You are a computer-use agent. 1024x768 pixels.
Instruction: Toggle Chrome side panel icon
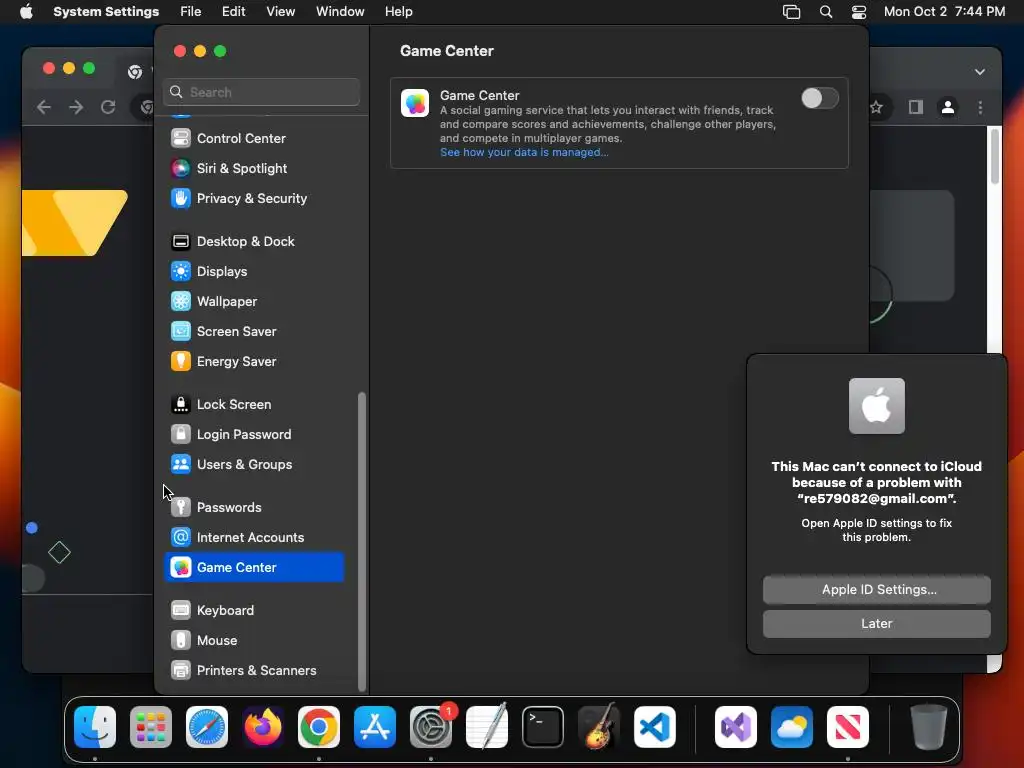[x=916, y=107]
